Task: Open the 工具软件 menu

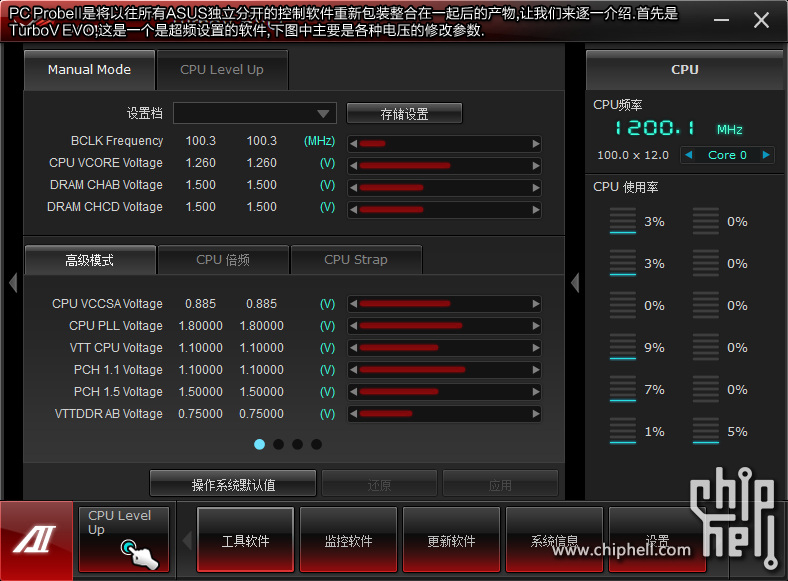Action: tap(245, 540)
